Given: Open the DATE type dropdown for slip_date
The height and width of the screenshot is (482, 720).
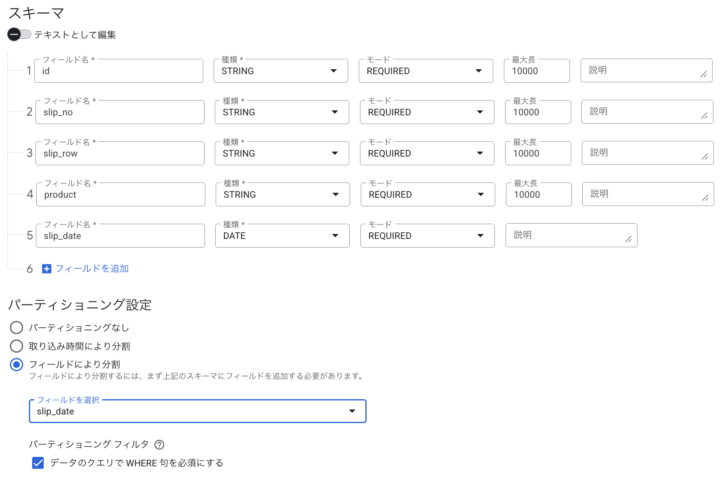Looking at the screenshot, I should [x=282, y=236].
